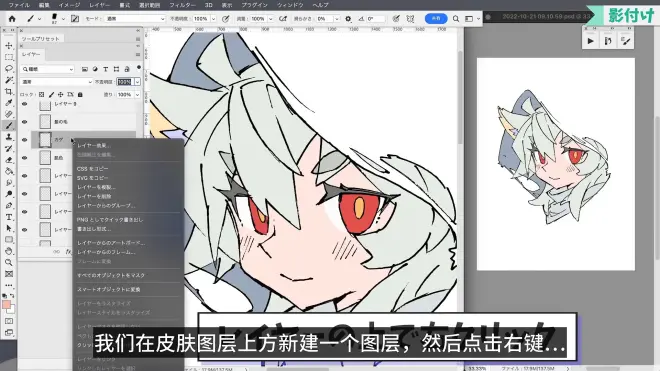Image resolution: width=660 pixels, height=371 pixels.
Task: Click the search magnifier in options bar
Action: tap(456, 19)
